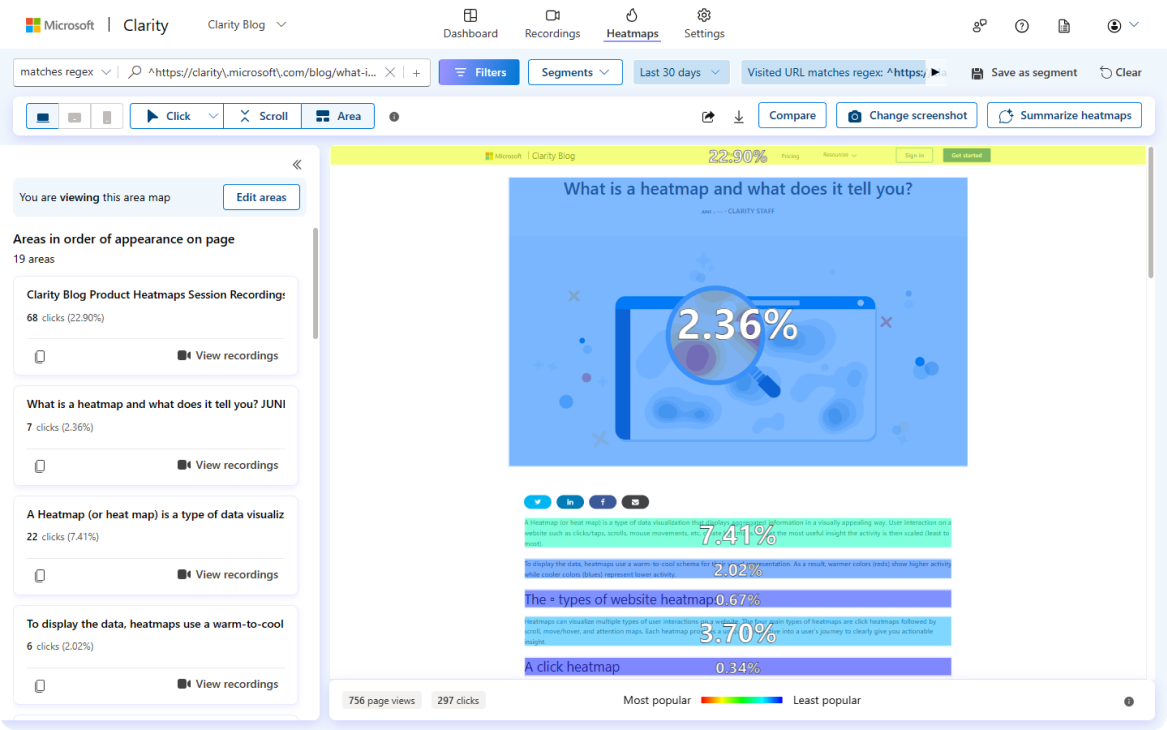Switch to tablet device view
This screenshot has width=1167, height=730.
(75, 117)
